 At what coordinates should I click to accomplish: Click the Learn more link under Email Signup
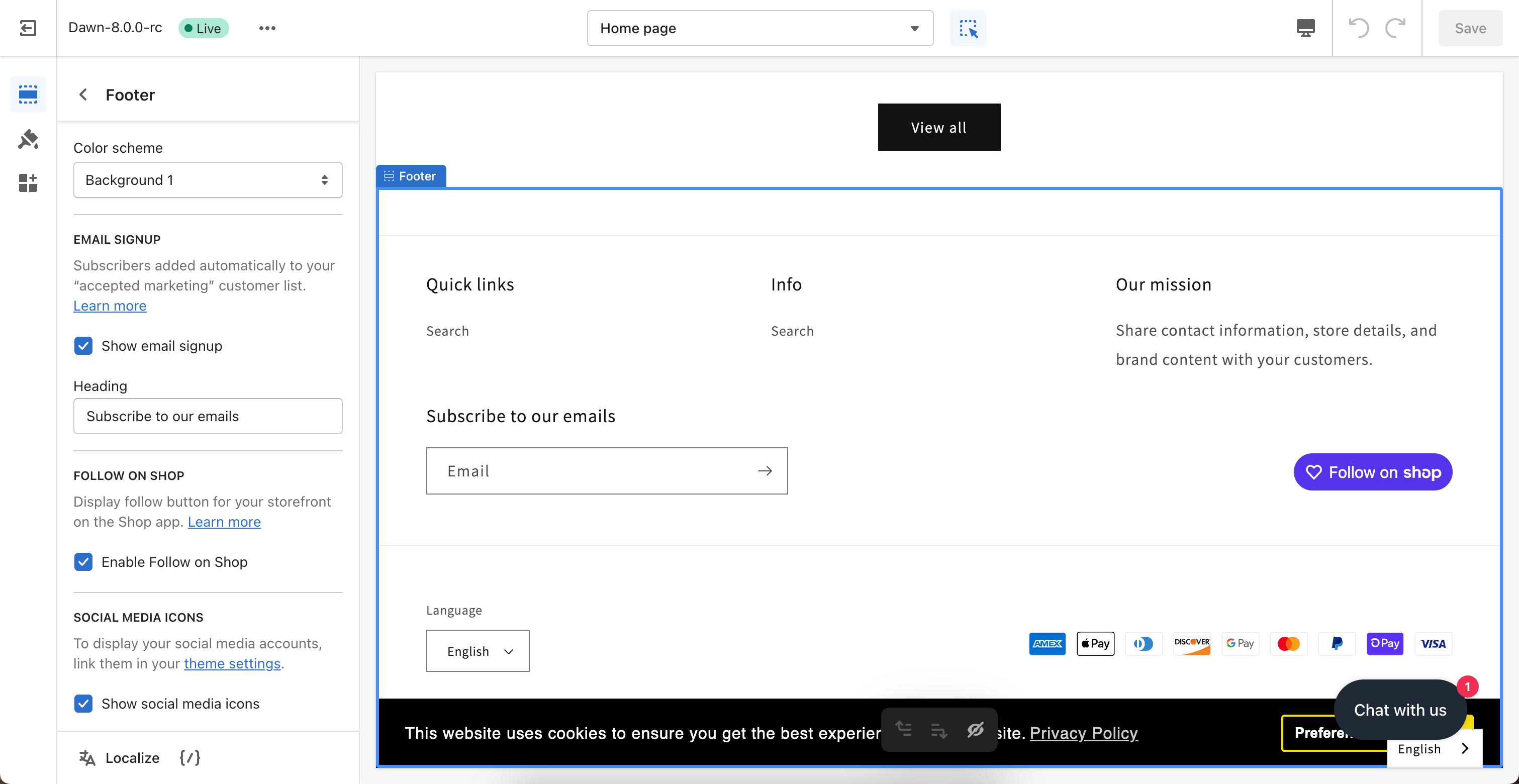point(110,304)
